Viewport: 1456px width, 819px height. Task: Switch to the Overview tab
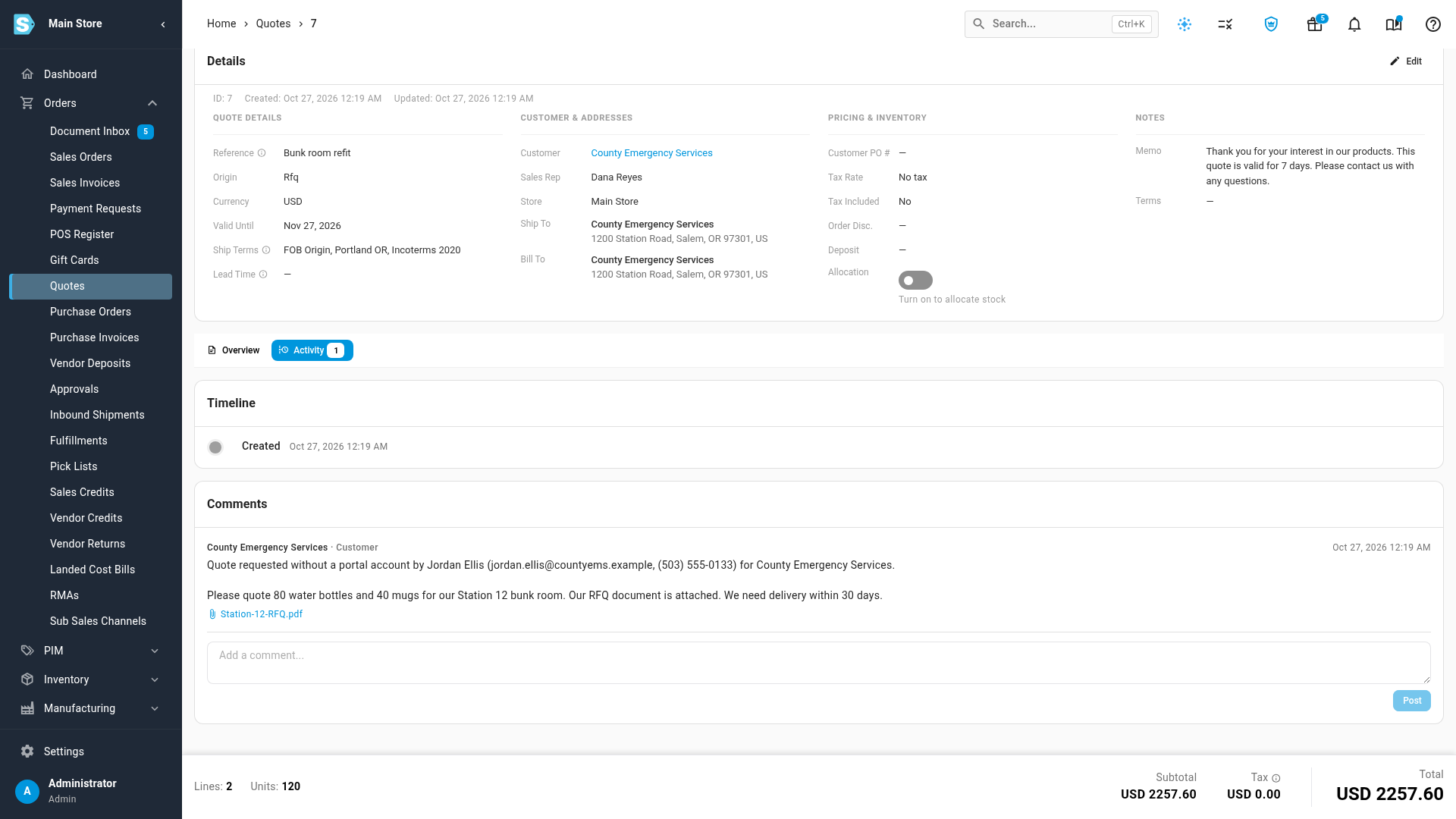pyautogui.click(x=234, y=350)
